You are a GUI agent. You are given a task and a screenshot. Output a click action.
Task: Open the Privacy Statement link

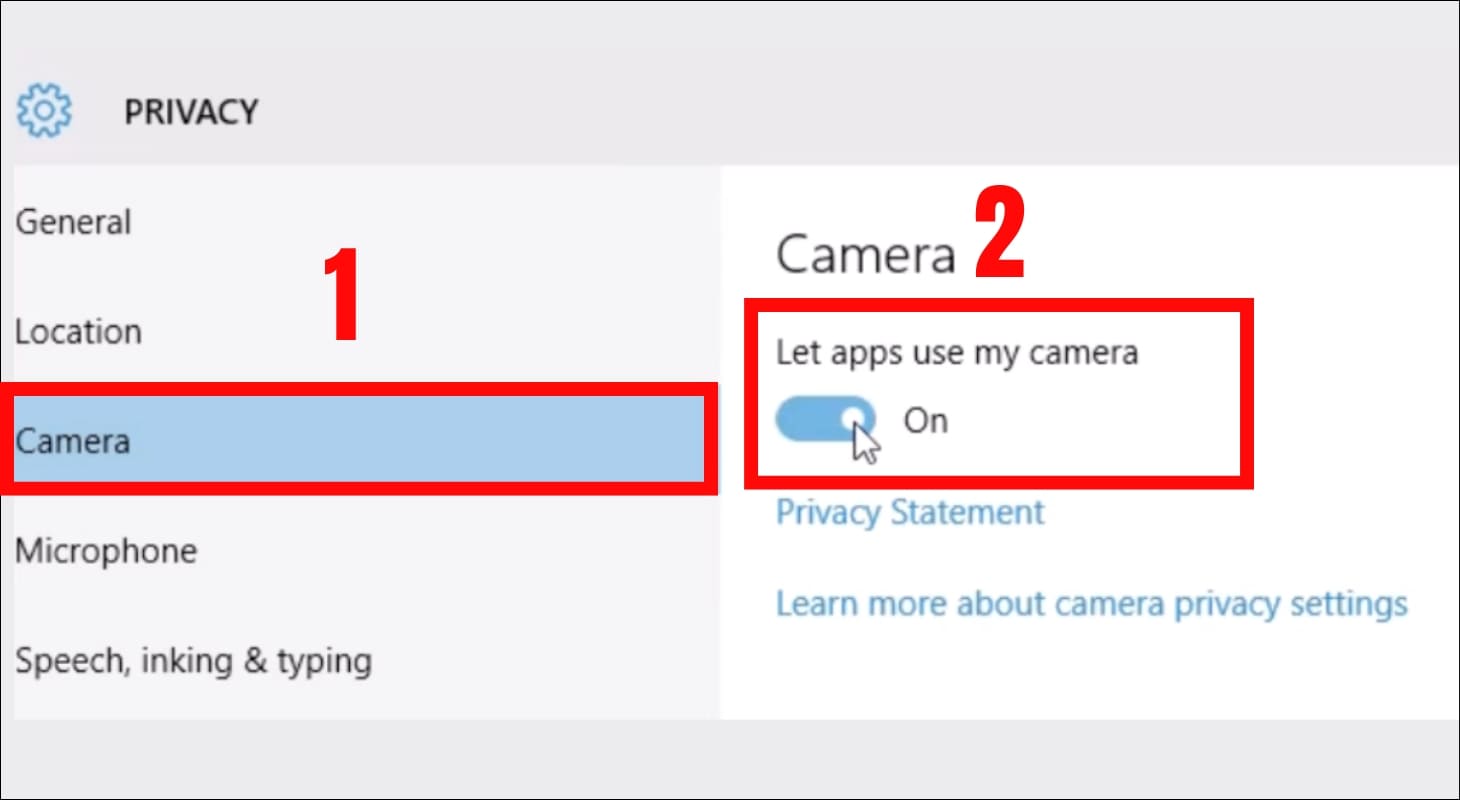(x=910, y=512)
